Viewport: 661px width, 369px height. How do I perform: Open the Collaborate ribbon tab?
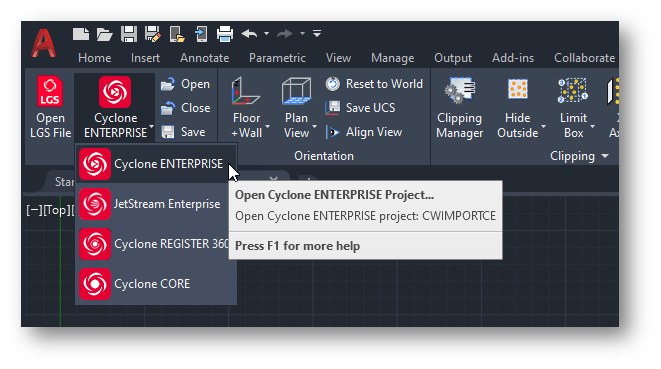(584, 58)
